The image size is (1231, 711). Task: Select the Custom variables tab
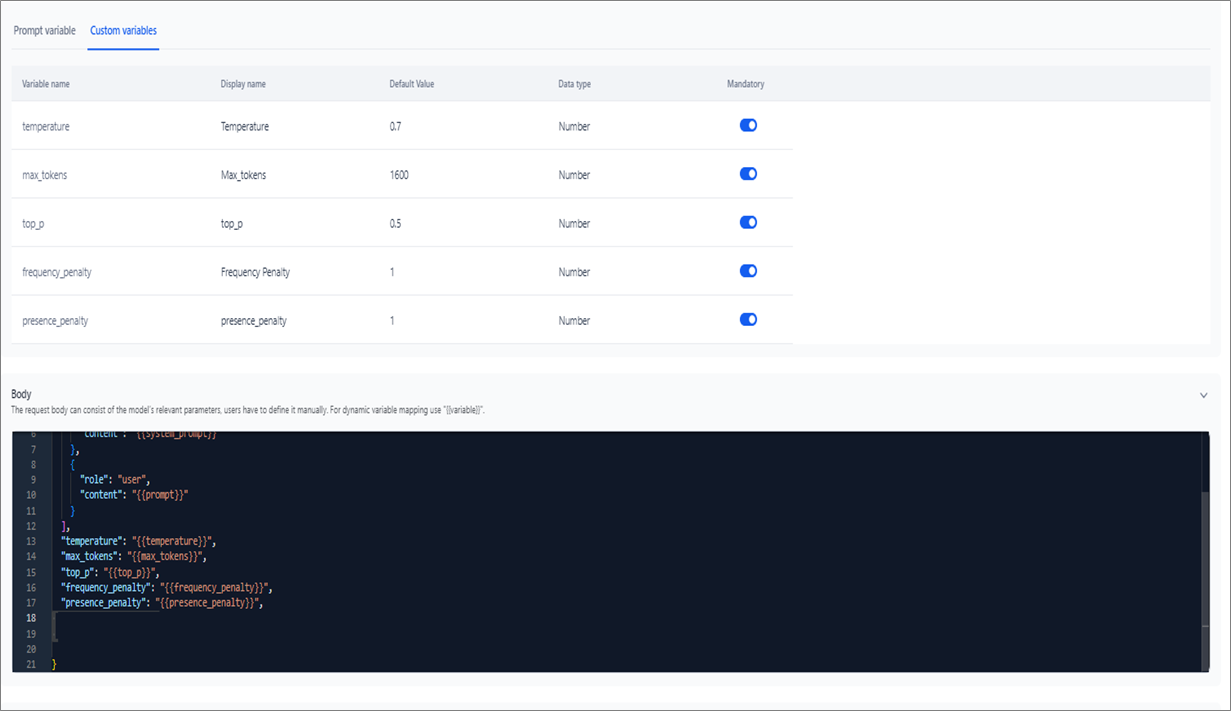[x=123, y=31]
